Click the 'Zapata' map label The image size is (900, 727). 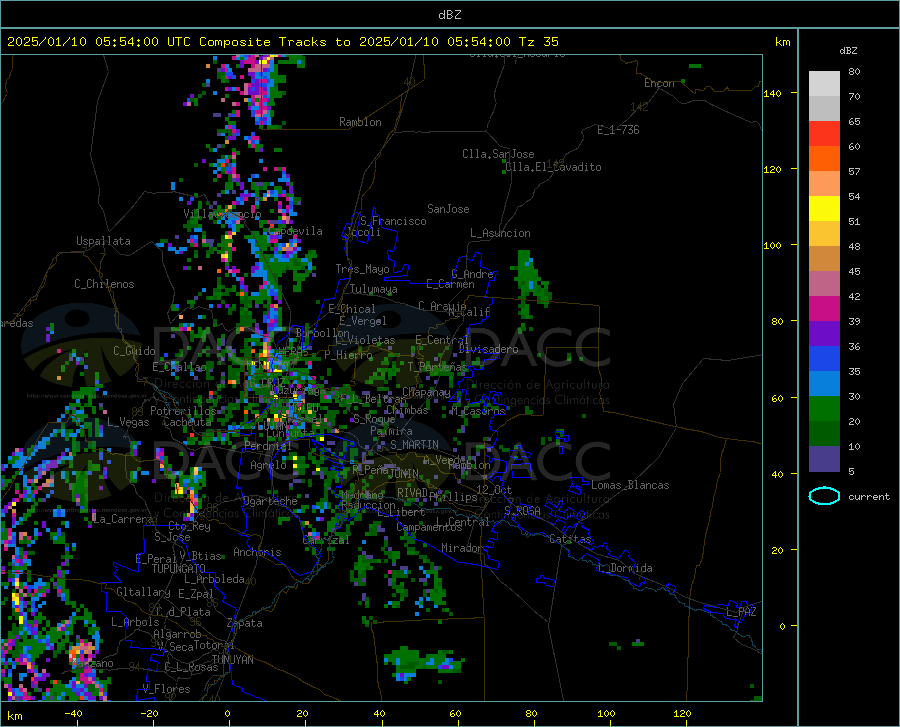[245, 623]
